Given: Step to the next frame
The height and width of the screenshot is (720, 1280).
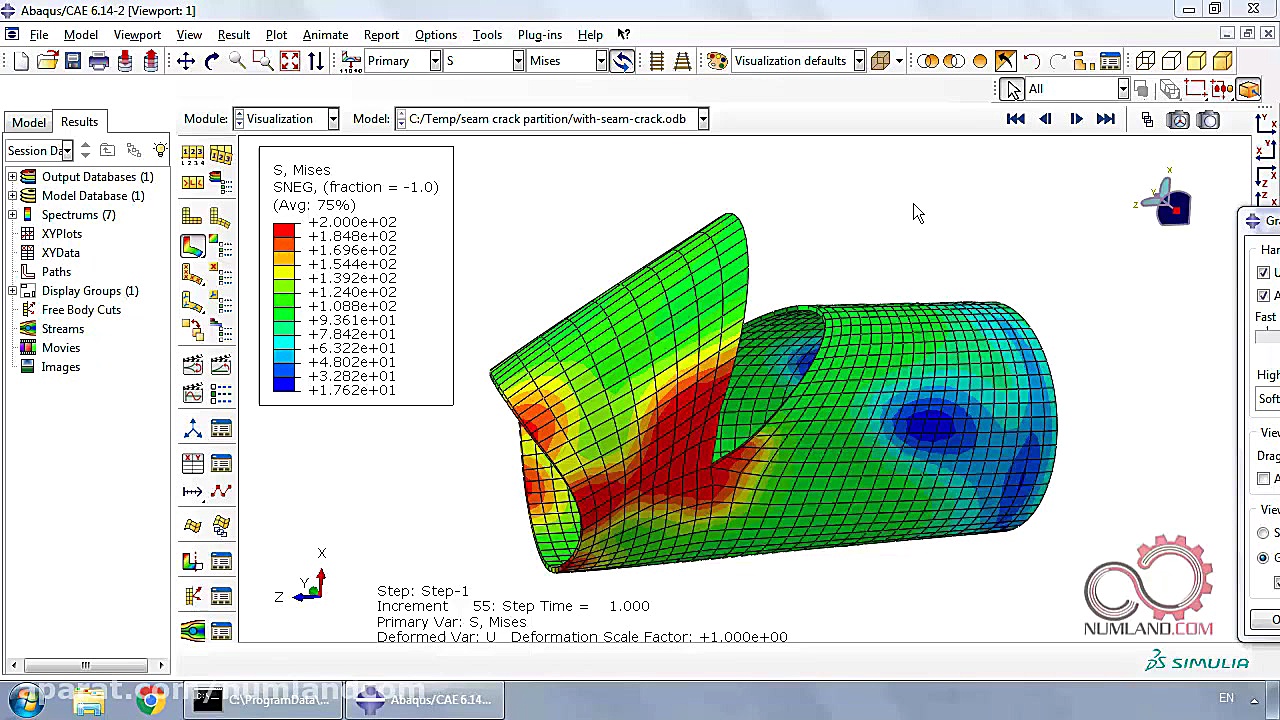Looking at the screenshot, I should 1076,119.
